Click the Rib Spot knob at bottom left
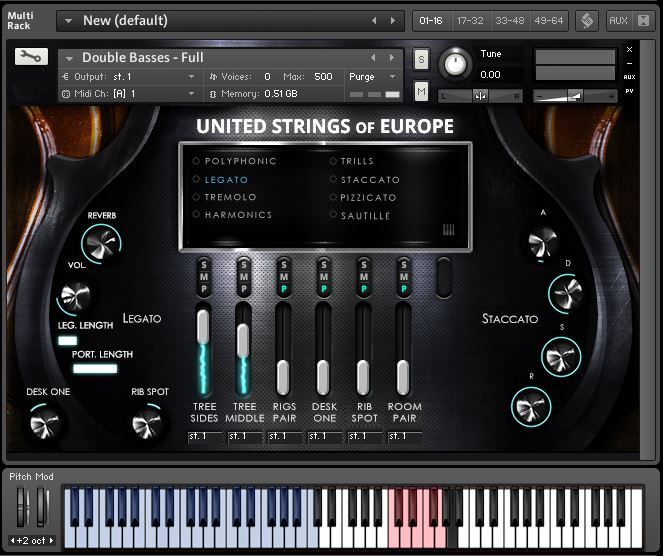The height and width of the screenshot is (556, 663). [x=146, y=424]
